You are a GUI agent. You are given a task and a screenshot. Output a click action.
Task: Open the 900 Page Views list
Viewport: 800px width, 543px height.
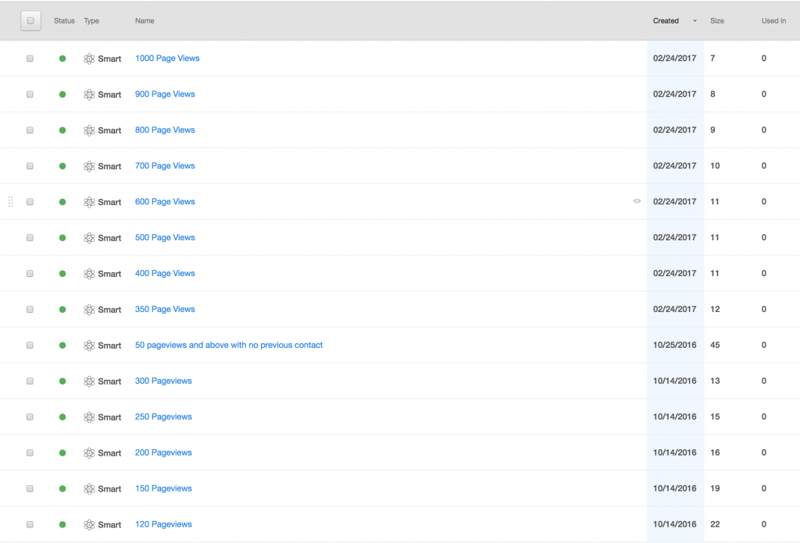pyautogui.click(x=165, y=94)
